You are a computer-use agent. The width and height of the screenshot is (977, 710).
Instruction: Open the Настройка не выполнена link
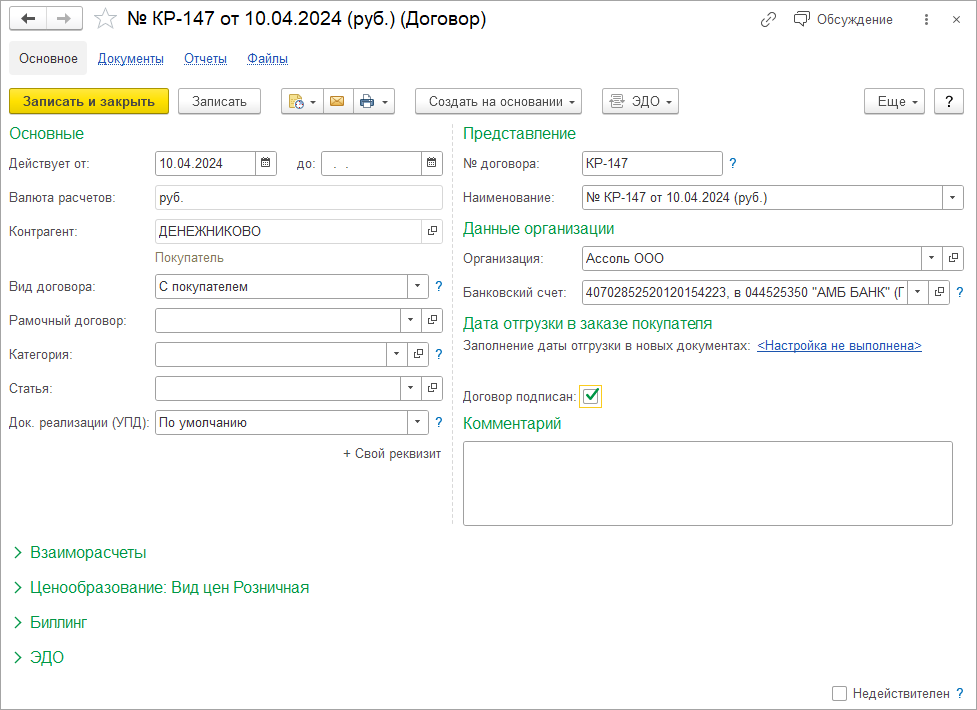click(x=839, y=346)
